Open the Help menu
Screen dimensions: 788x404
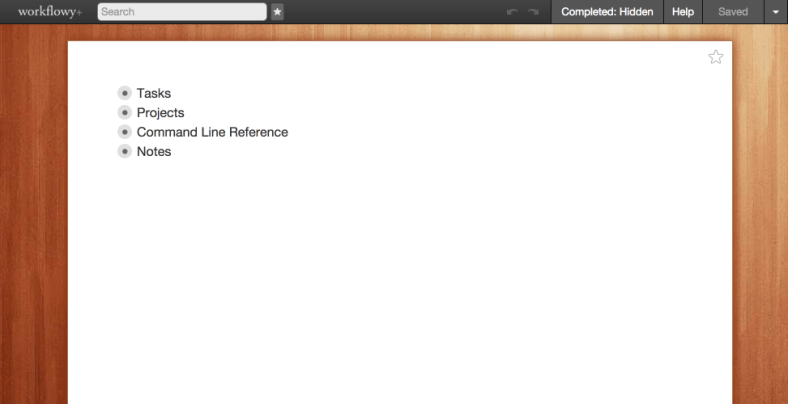682,12
